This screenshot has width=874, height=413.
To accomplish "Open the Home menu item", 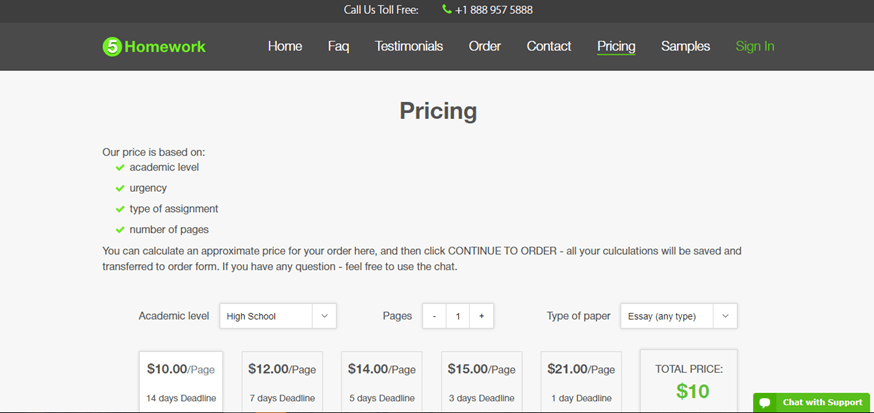I will (285, 46).
